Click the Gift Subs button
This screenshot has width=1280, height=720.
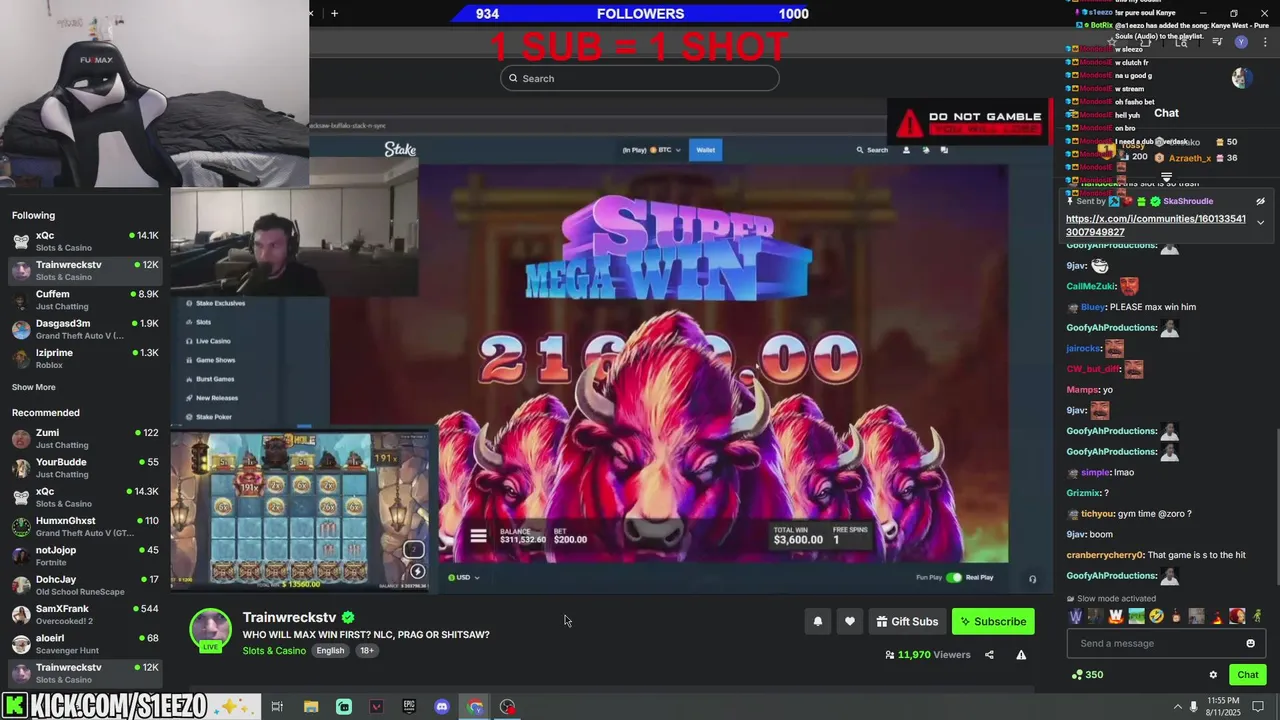pyautogui.click(x=907, y=621)
